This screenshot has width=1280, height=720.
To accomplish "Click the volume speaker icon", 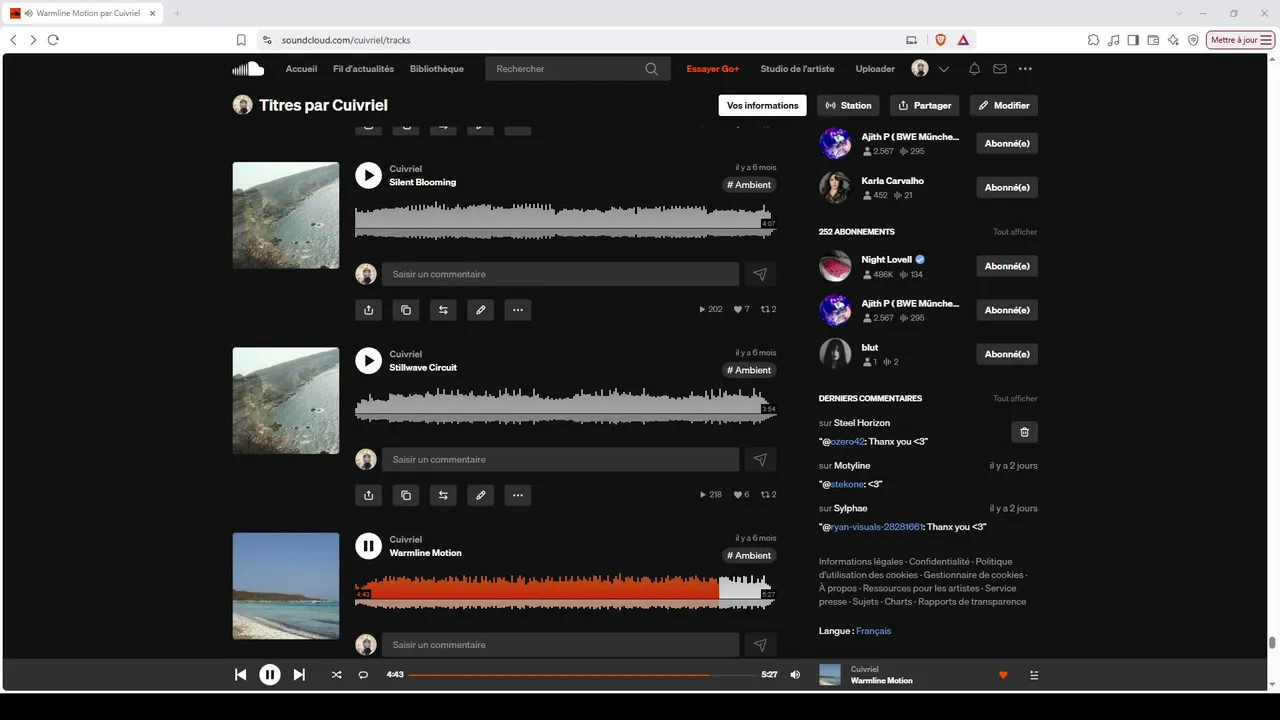I will (795, 675).
